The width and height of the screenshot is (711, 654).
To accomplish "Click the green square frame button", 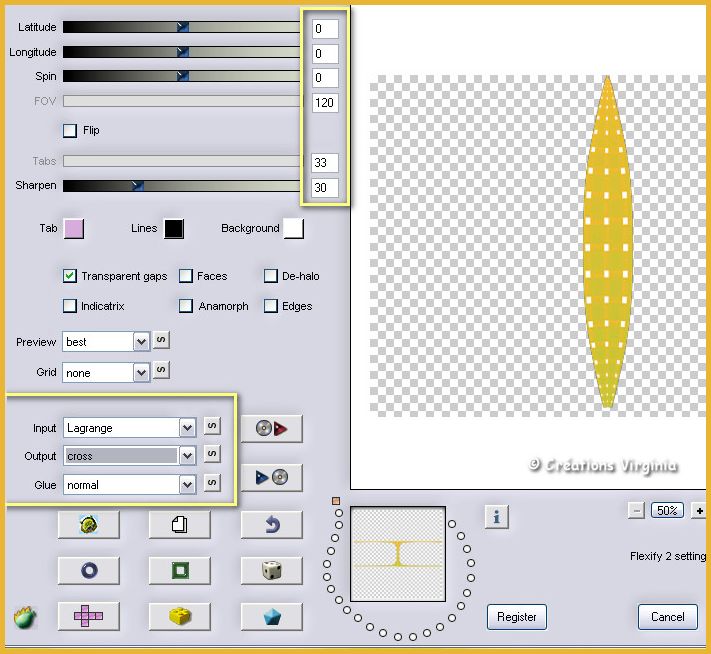I will click(x=179, y=570).
